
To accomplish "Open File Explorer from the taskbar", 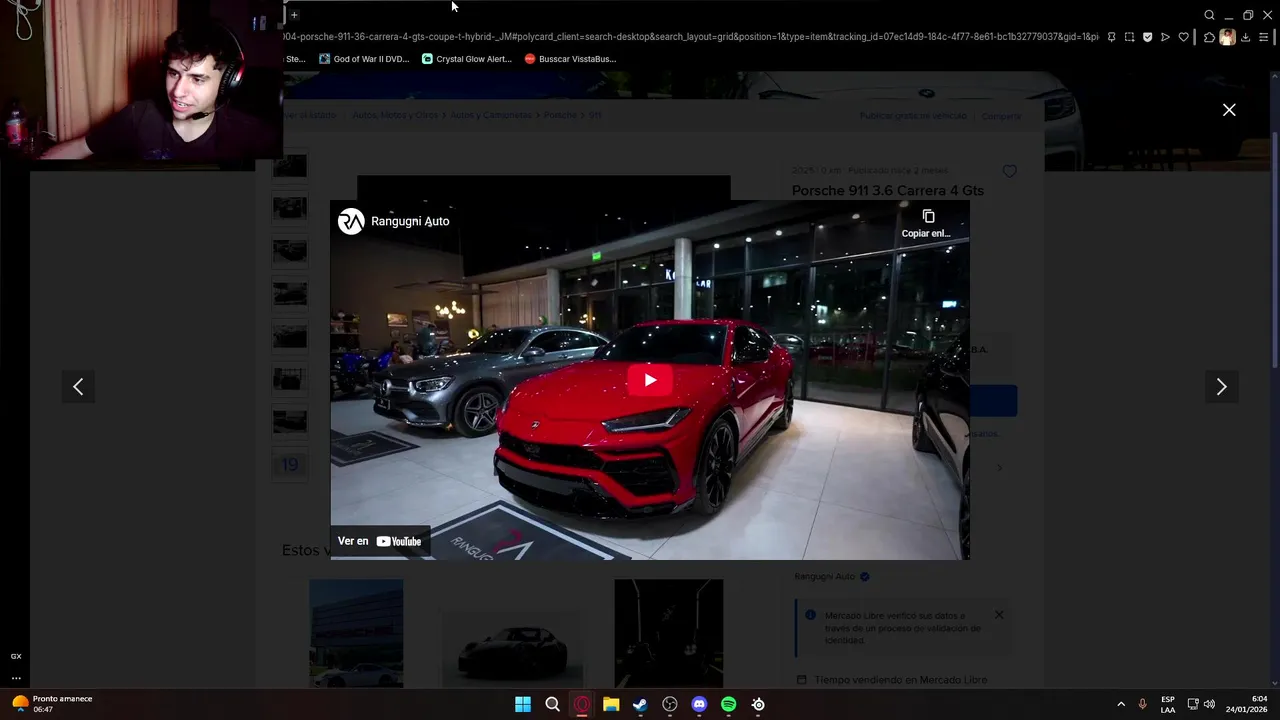I will click(x=611, y=704).
